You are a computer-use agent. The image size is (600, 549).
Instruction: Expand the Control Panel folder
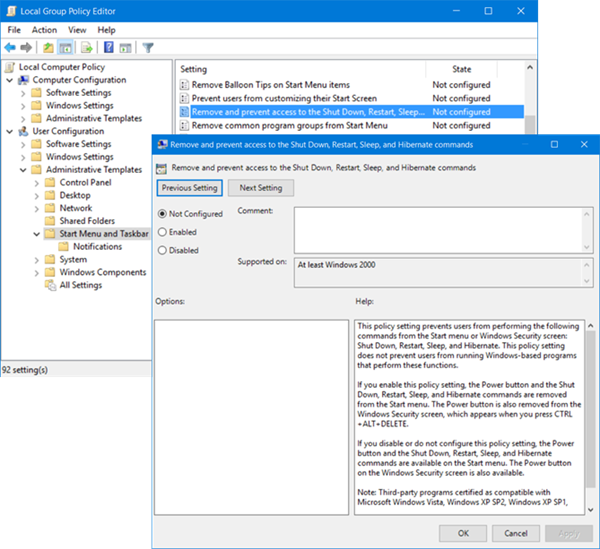(37, 183)
